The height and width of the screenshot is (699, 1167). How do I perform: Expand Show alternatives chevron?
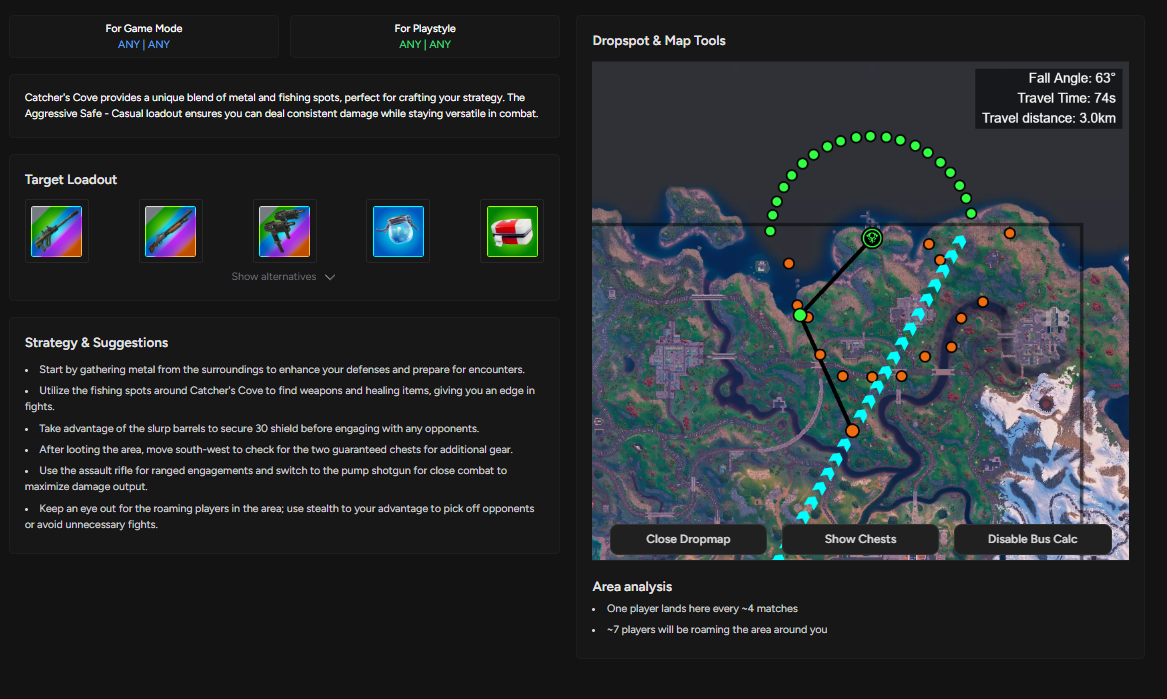(330, 277)
